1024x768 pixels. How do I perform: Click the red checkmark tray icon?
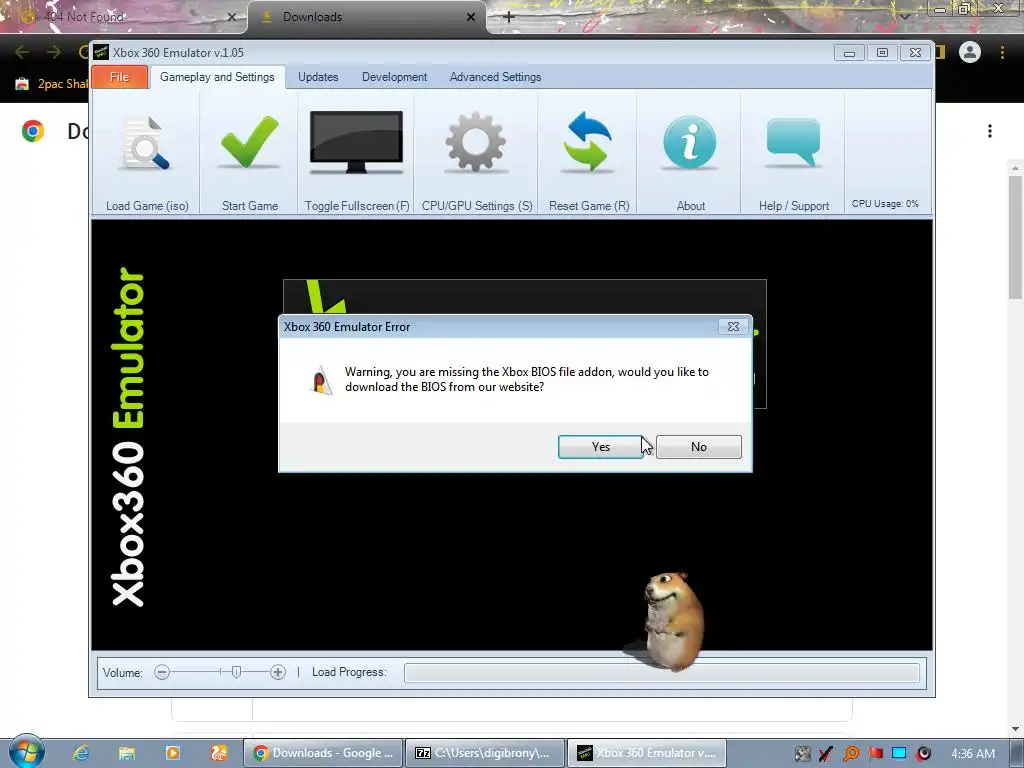pos(826,754)
